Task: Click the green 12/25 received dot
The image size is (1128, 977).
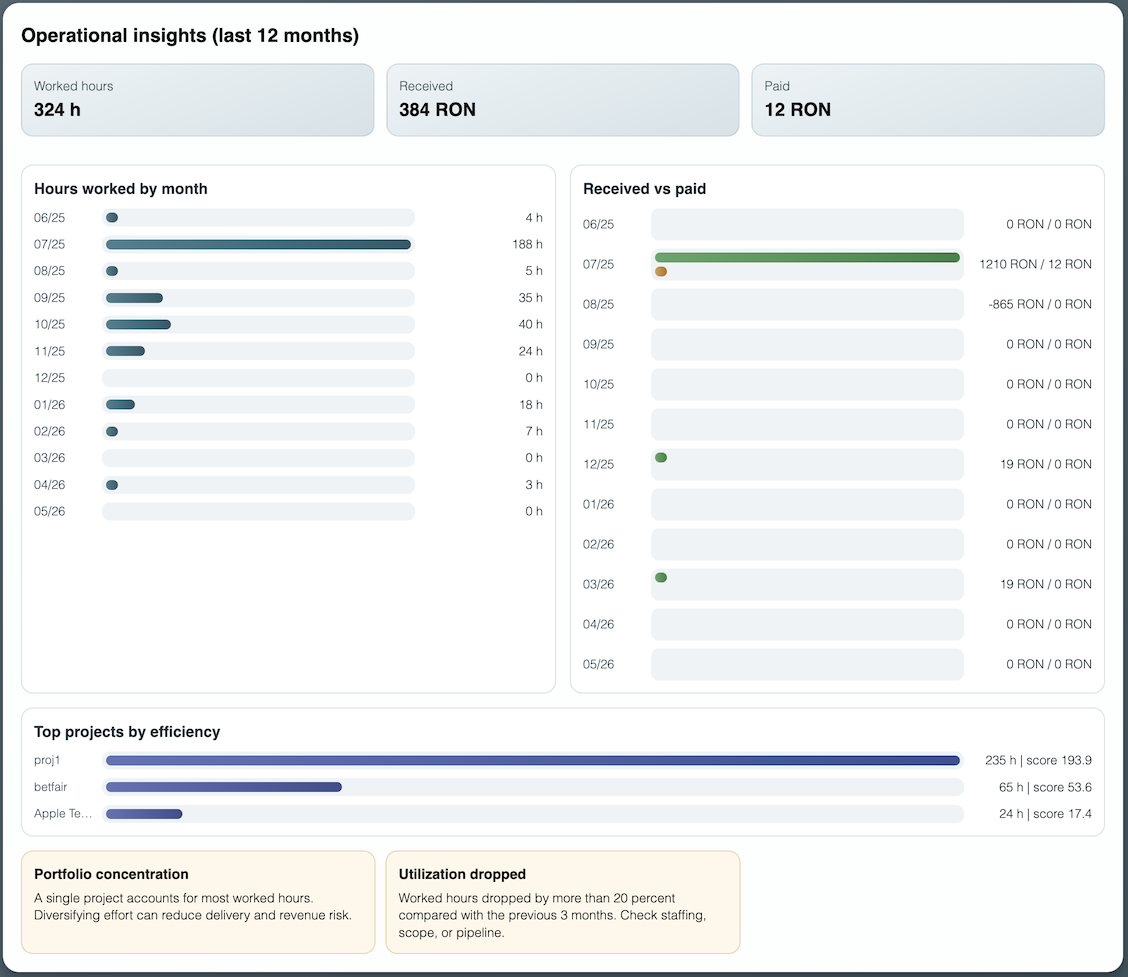Action: [661, 458]
